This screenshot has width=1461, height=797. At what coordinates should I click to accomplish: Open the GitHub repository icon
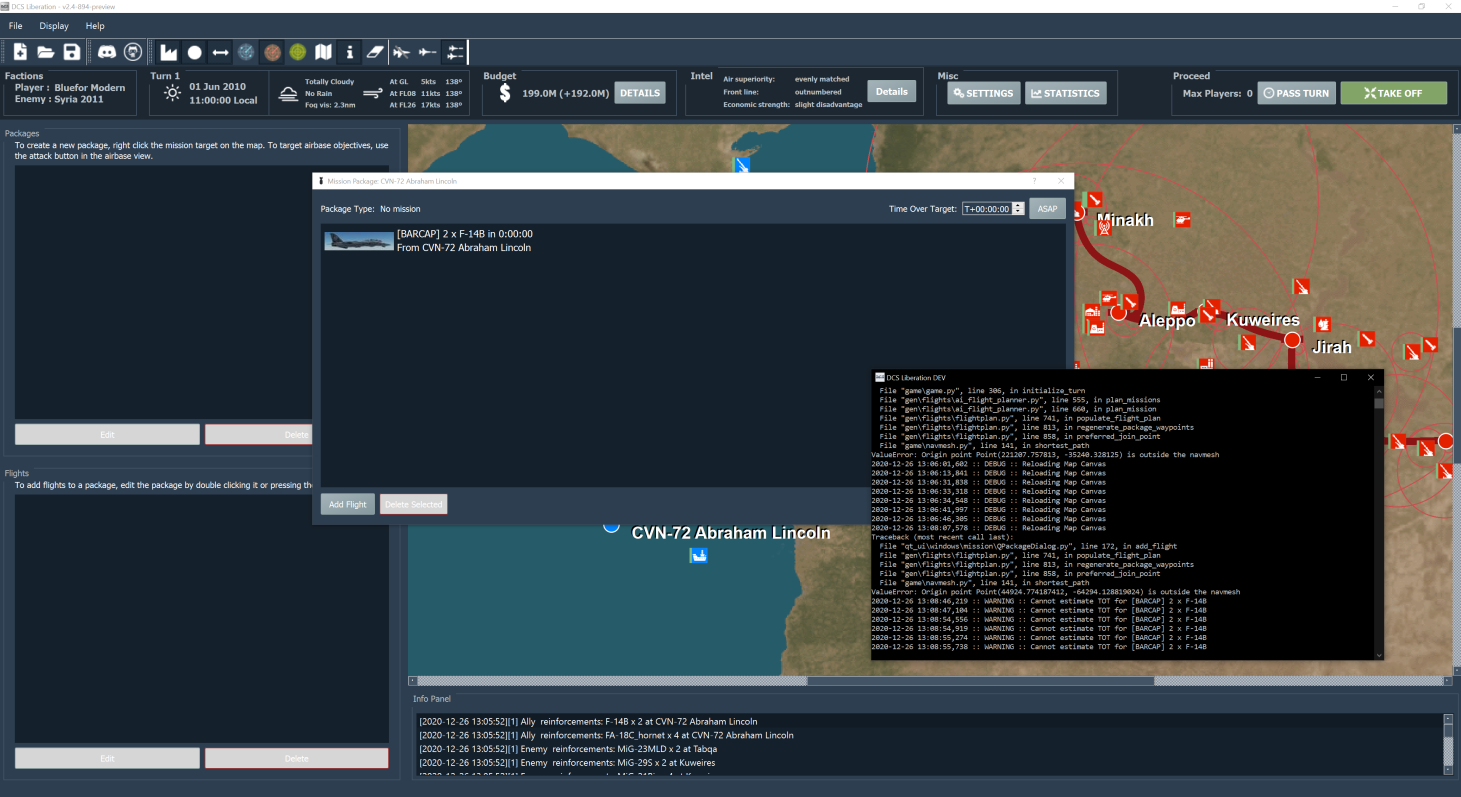coord(132,52)
